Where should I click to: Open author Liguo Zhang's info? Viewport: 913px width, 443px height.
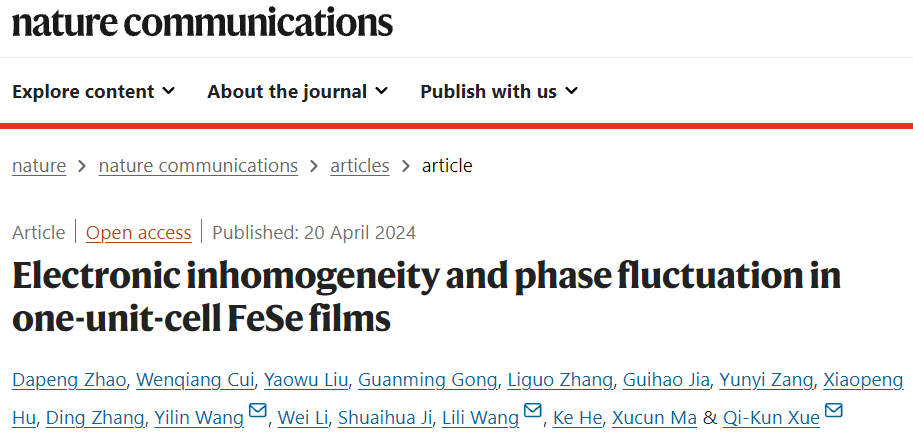tap(560, 381)
